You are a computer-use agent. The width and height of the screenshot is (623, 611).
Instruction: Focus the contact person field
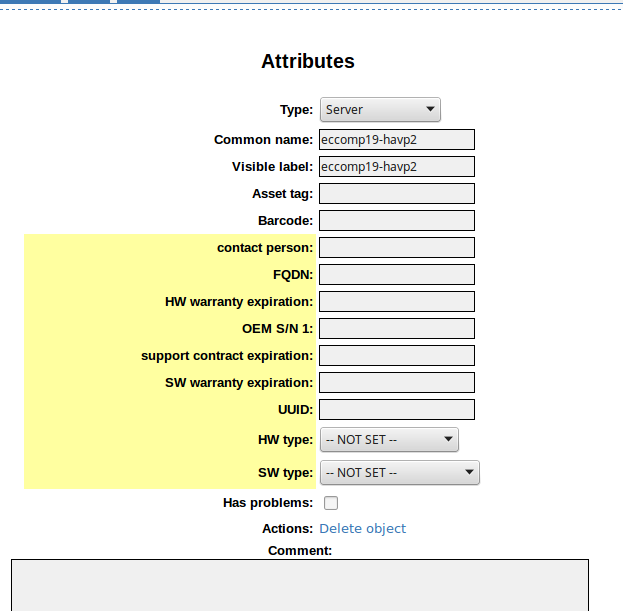tap(396, 248)
